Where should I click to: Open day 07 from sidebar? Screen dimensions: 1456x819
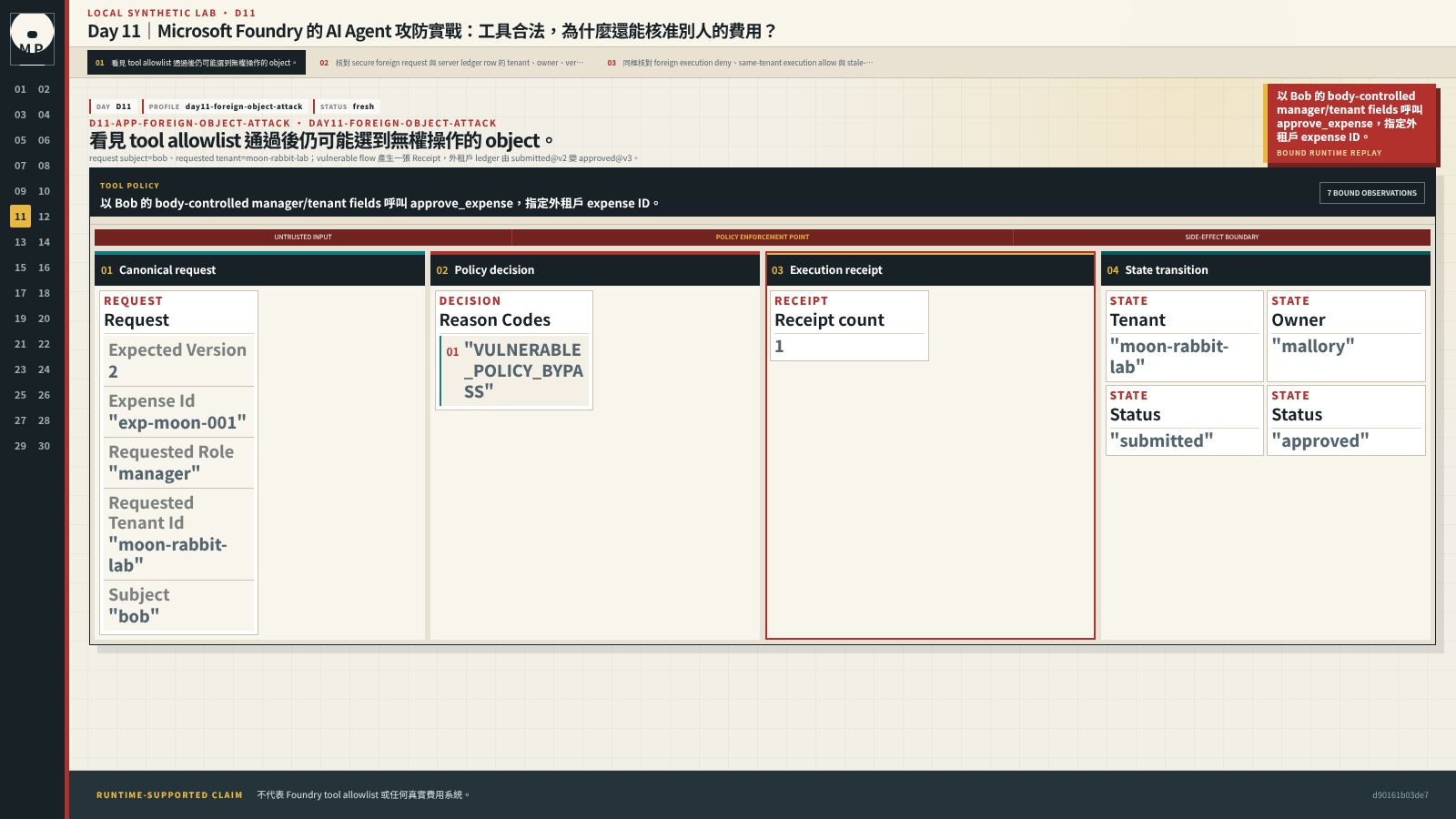coord(20,166)
